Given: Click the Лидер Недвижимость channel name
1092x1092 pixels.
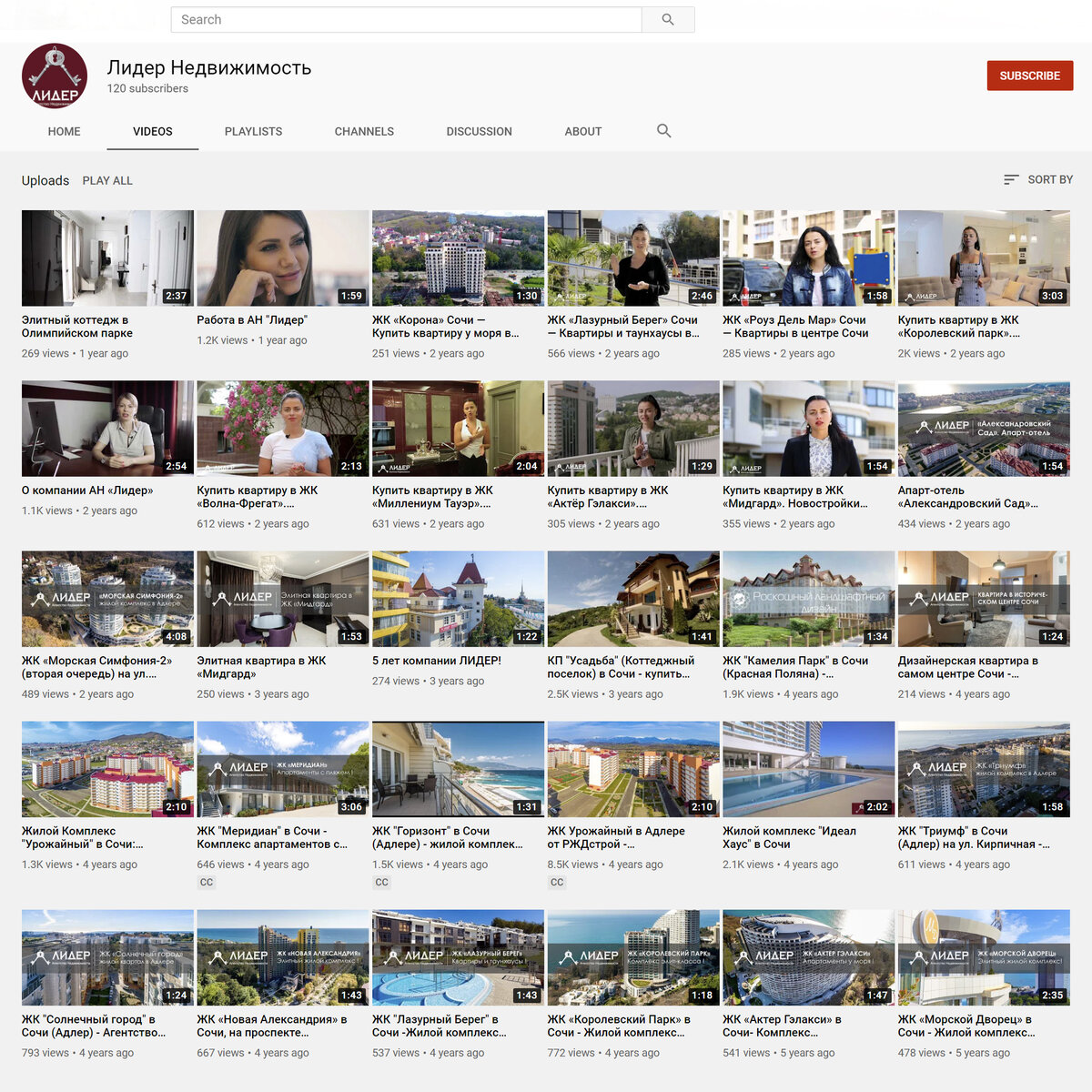Looking at the screenshot, I should pos(209,67).
